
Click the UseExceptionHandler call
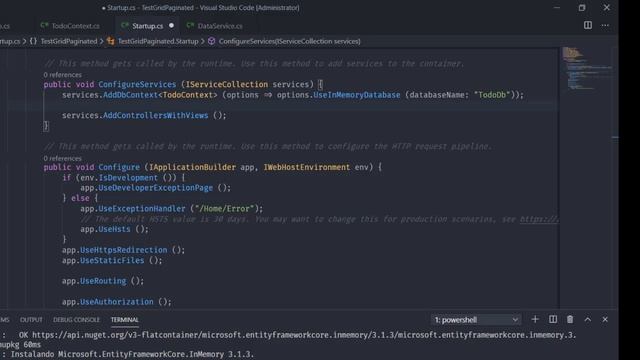tap(142, 209)
